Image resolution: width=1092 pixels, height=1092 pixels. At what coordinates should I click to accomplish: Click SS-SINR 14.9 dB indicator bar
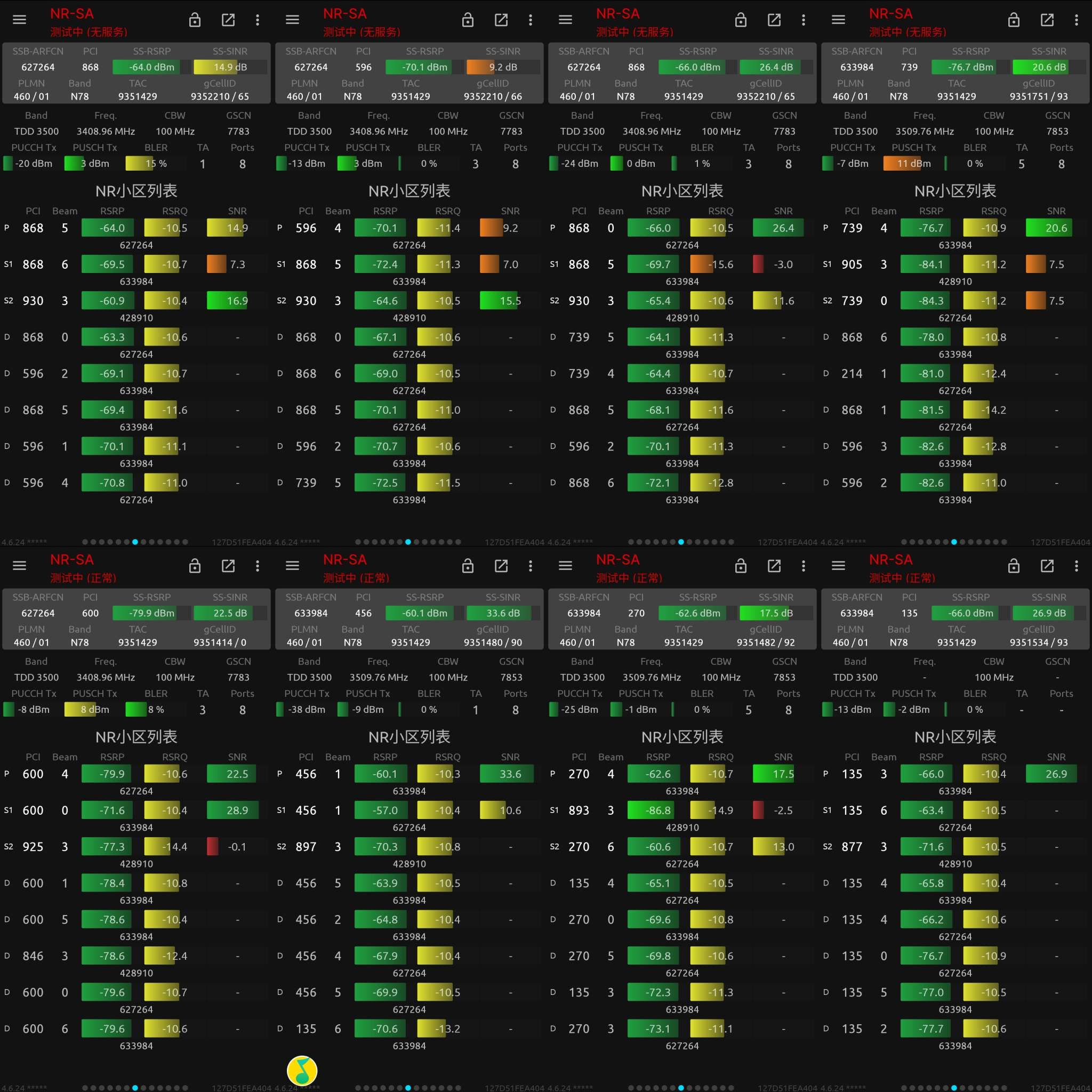pyautogui.click(x=230, y=67)
